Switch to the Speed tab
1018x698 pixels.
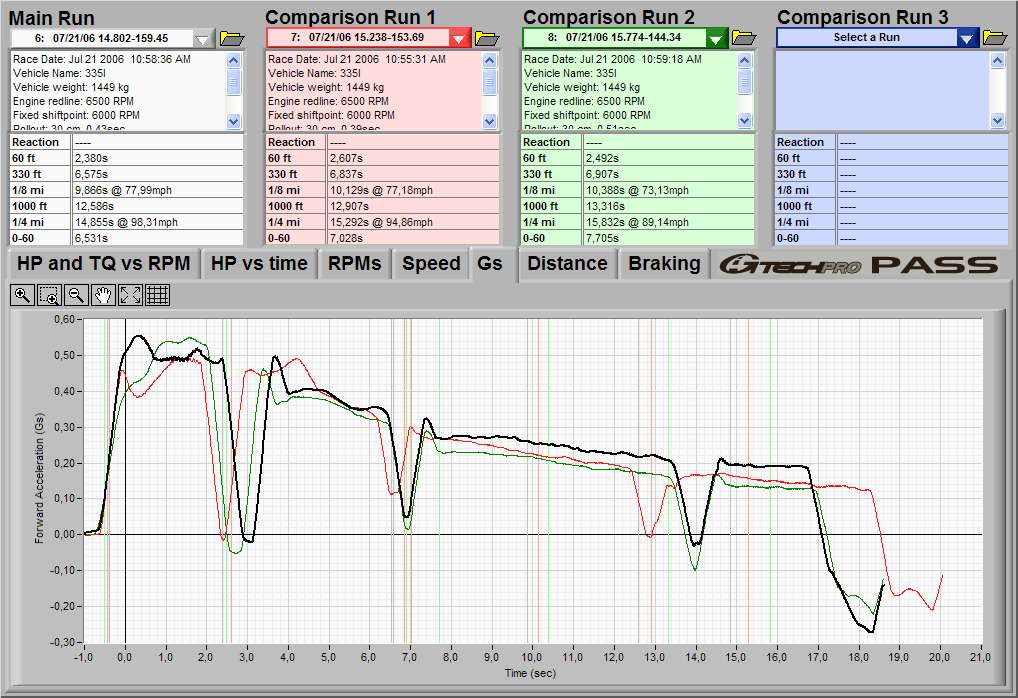pos(431,264)
